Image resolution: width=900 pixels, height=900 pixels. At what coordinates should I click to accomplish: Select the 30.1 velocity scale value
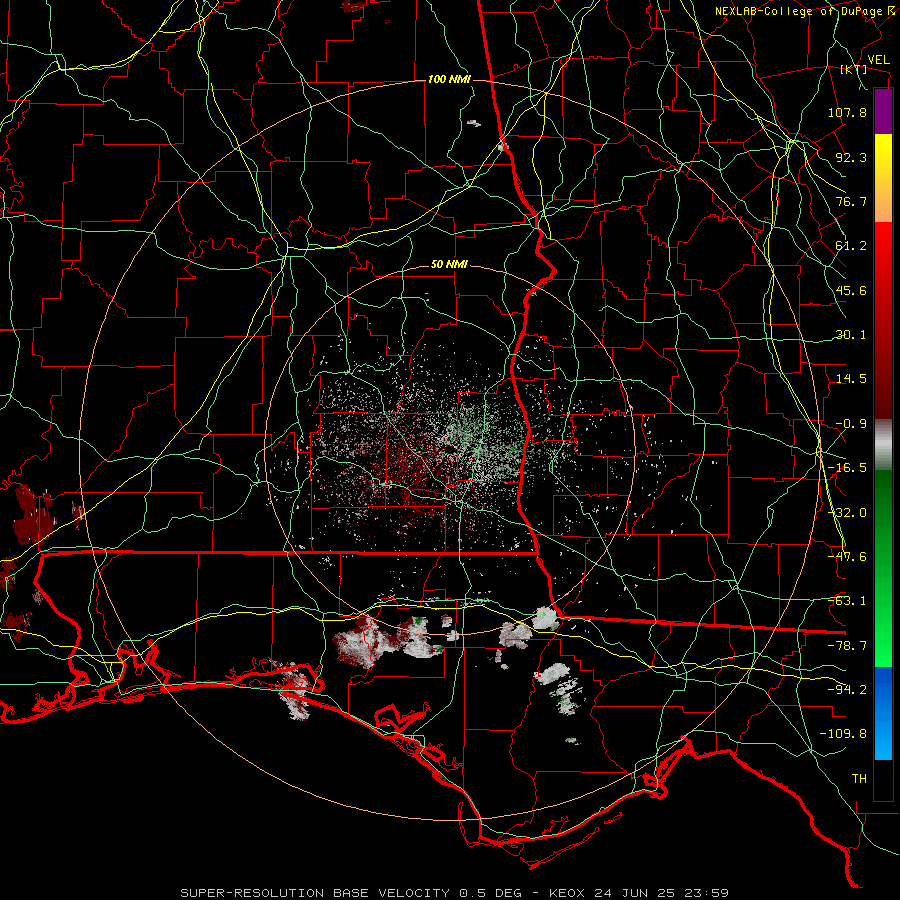click(851, 335)
